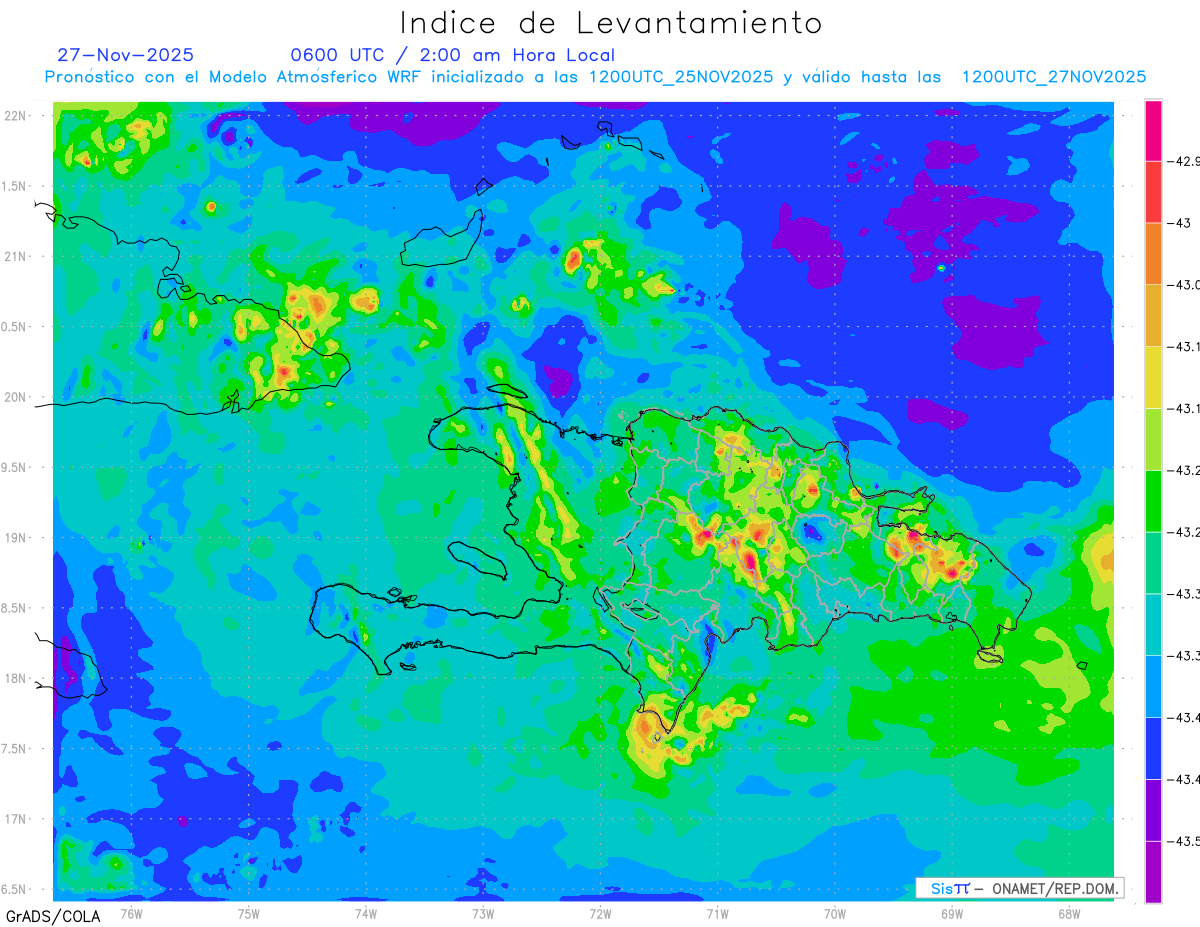Click the red swatch in the color bar
The width and height of the screenshot is (1200, 927).
[x=1153, y=192]
